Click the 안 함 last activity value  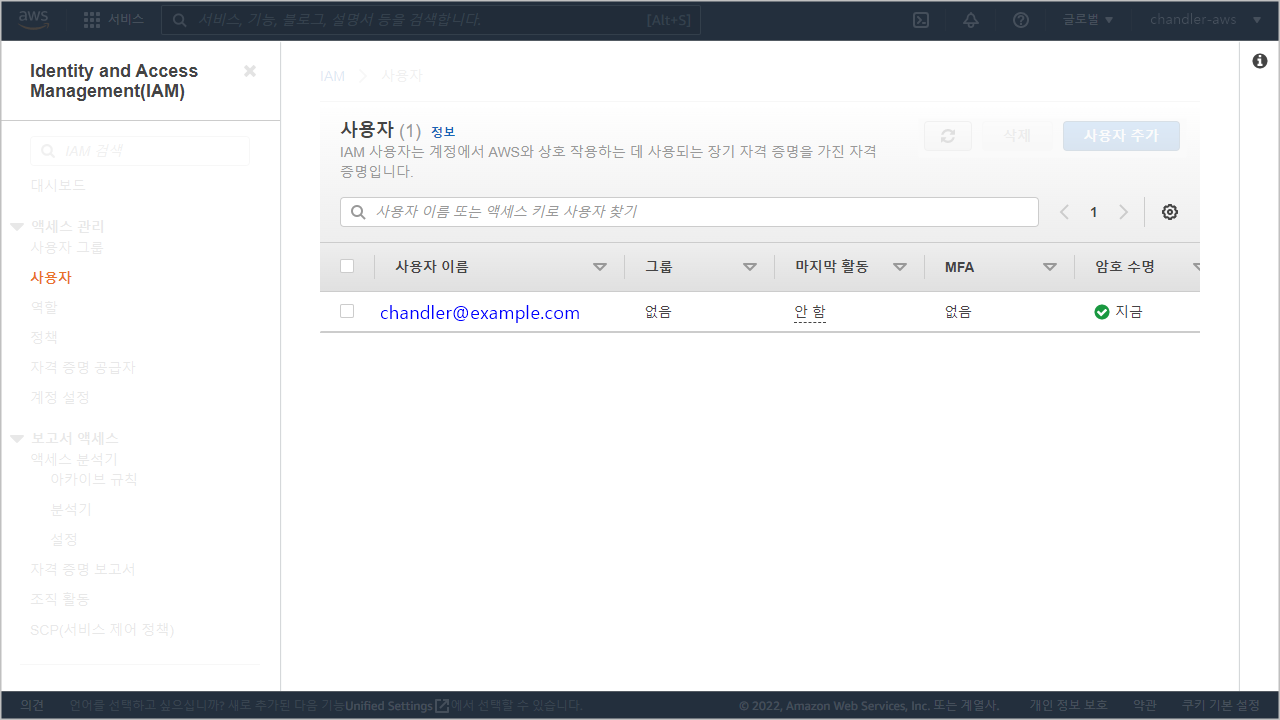(x=810, y=312)
